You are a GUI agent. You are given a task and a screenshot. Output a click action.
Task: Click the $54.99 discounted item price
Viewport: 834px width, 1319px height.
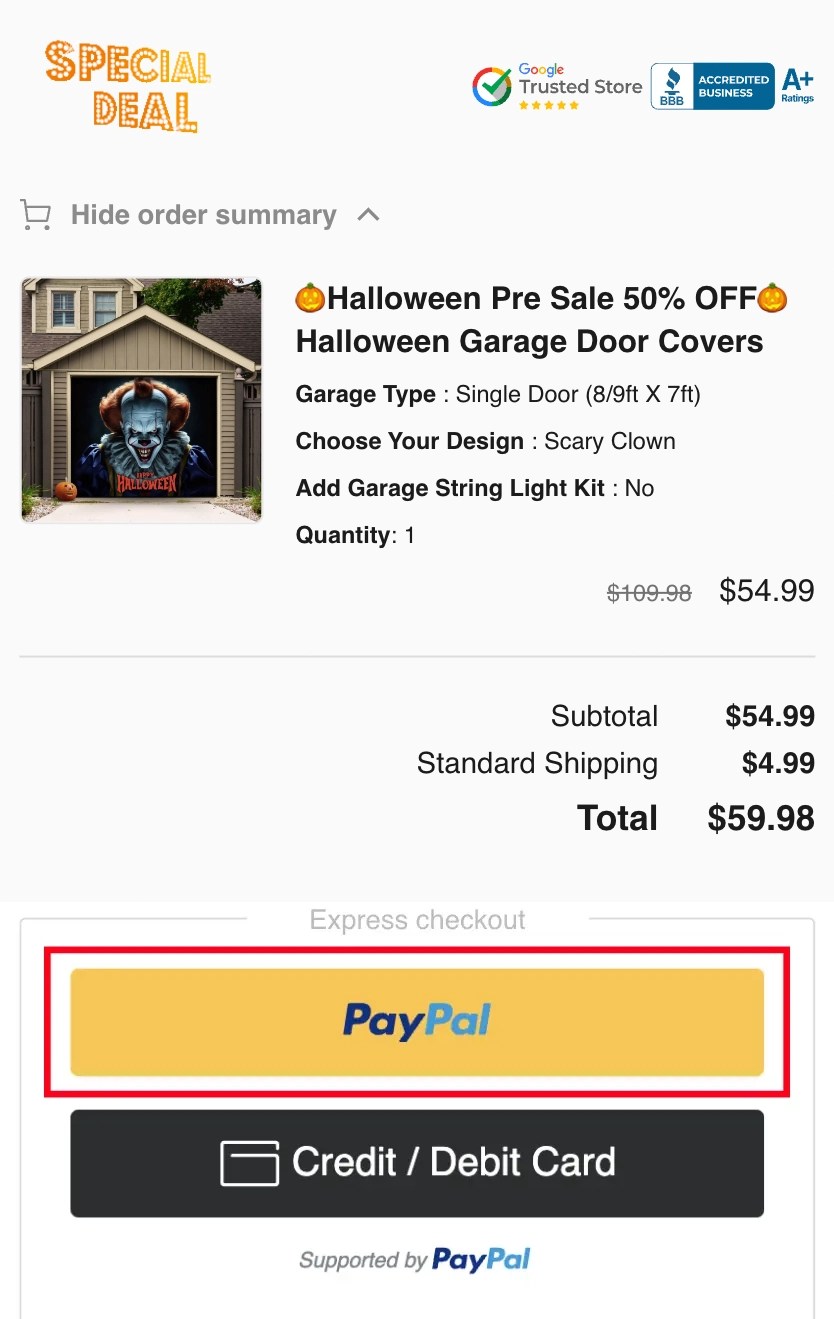767,590
